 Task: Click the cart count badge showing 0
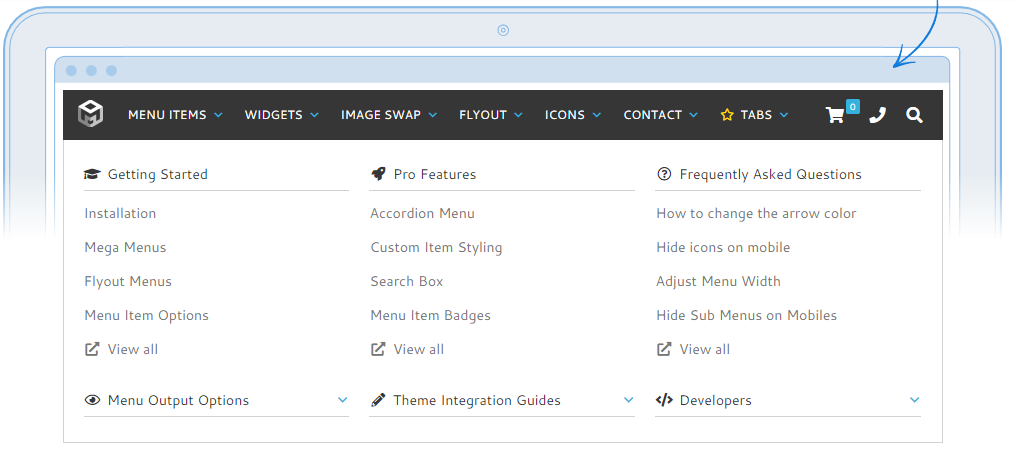(x=852, y=106)
